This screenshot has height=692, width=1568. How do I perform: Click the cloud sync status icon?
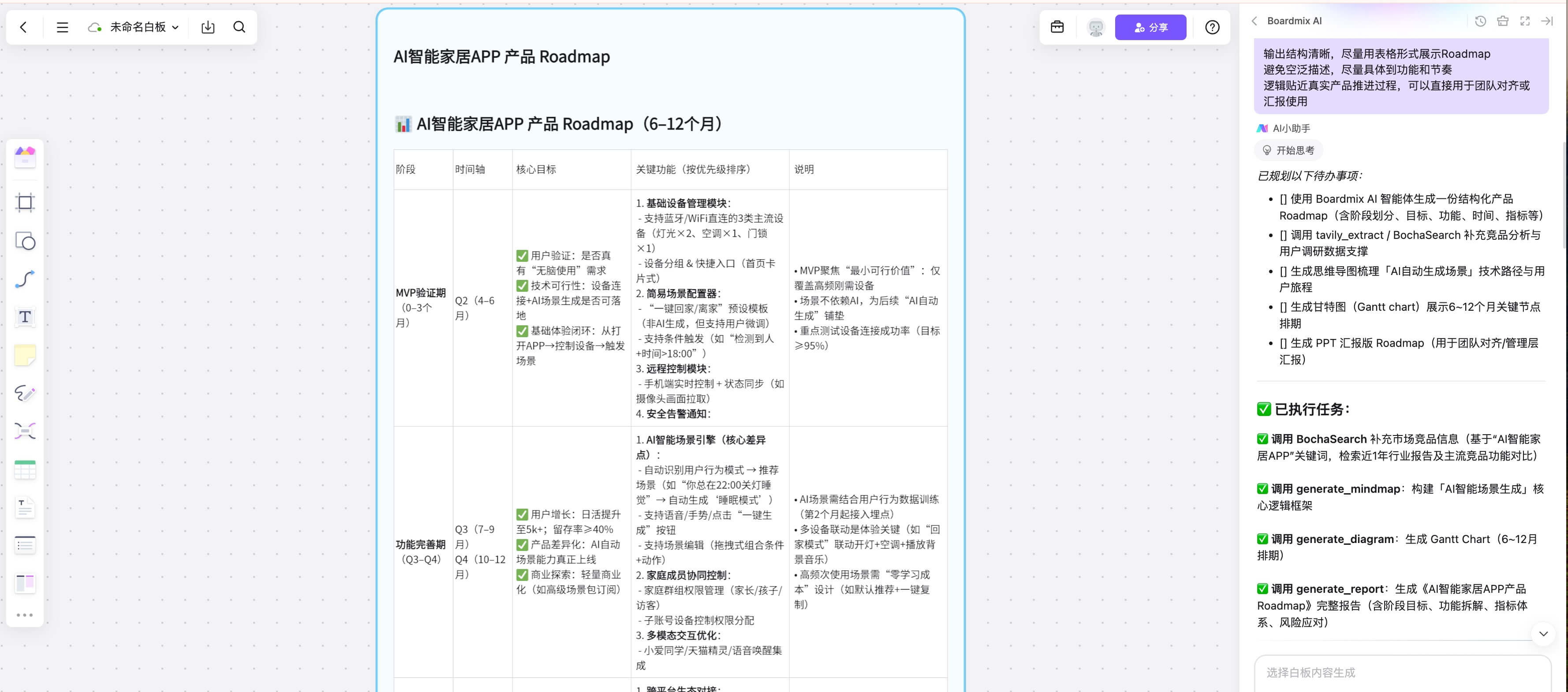[x=94, y=27]
